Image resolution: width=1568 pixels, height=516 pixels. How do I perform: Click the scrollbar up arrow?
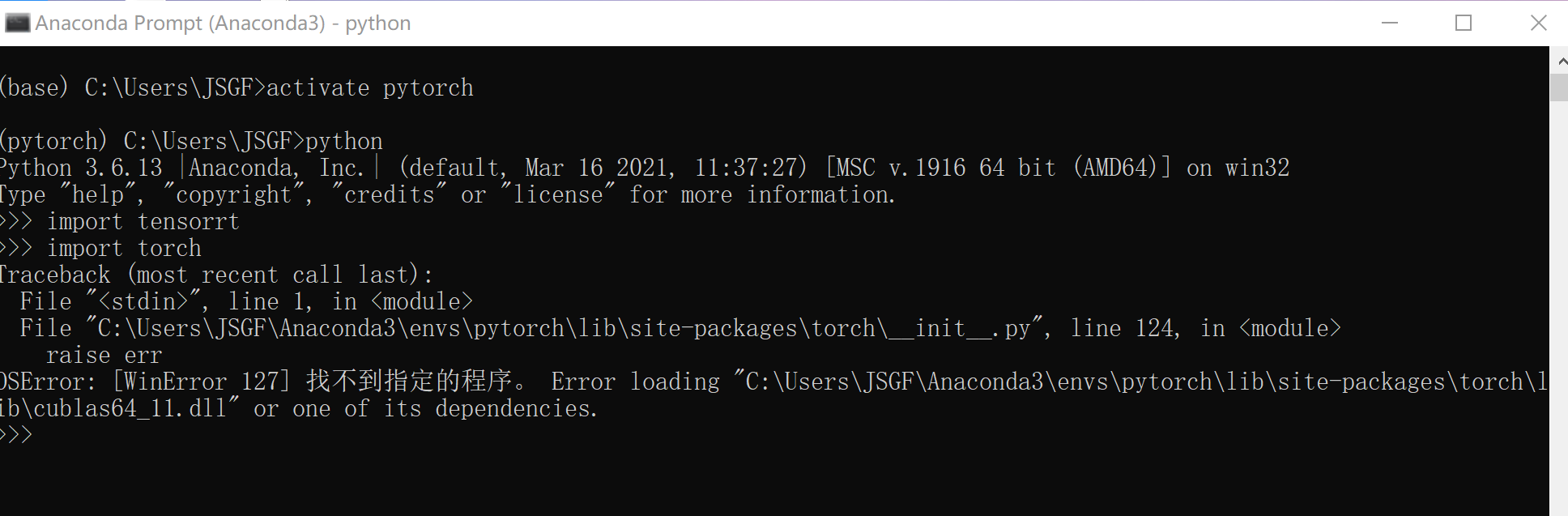pyautogui.click(x=1560, y=62)
